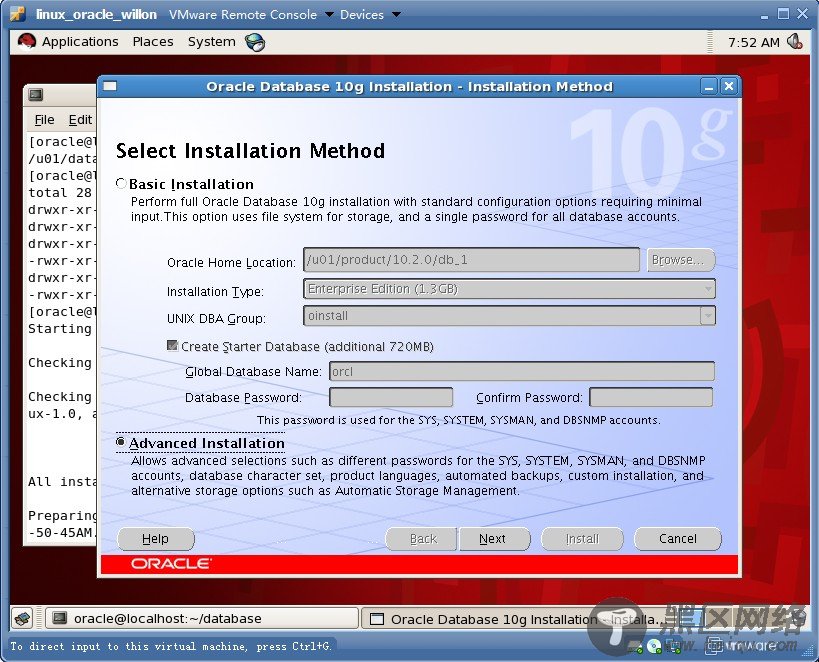
Task: Click the Cancel button
Action: [677, 539]
